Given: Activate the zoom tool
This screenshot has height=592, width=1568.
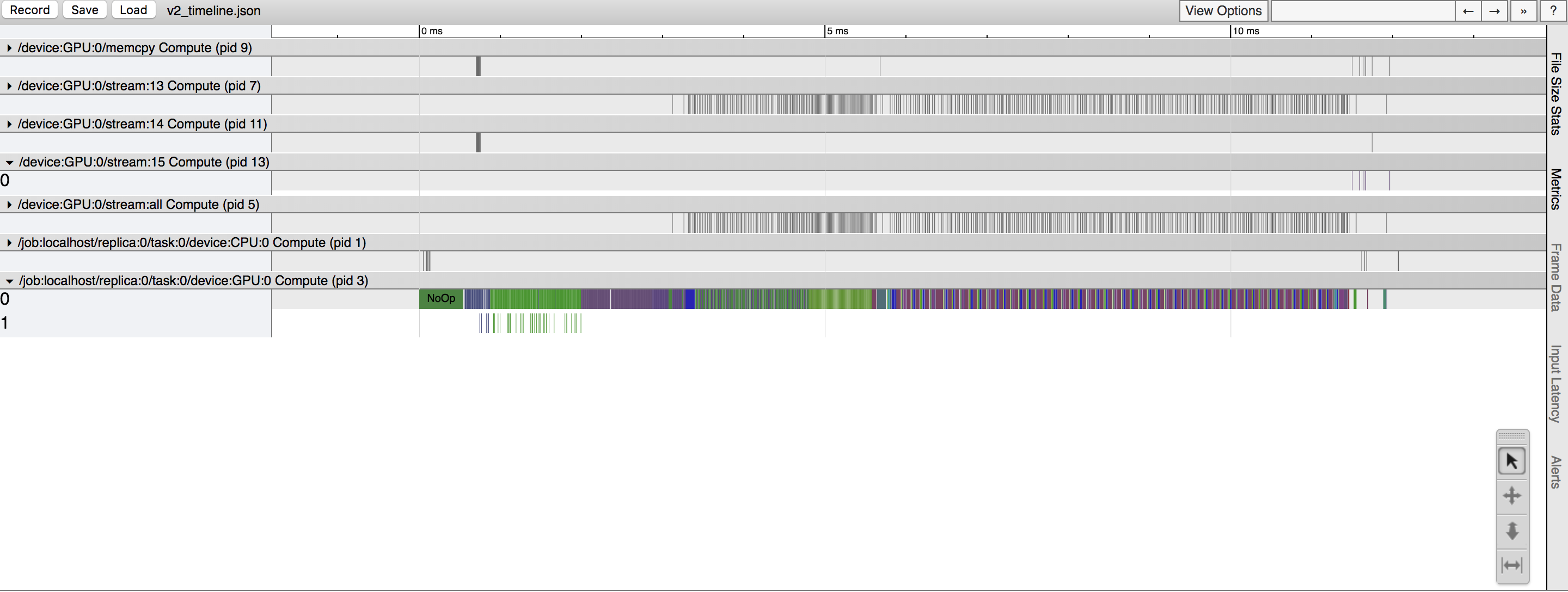Looking at the screenshot, I should coord(1511,531).
